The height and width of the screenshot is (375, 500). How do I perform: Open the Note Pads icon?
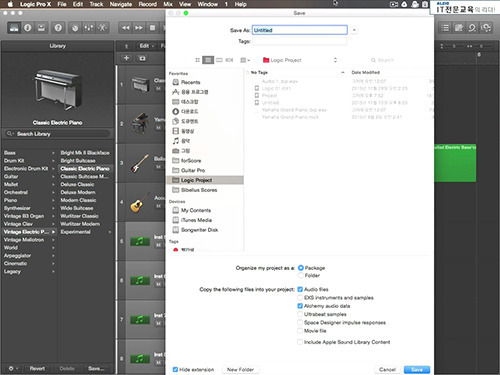pos(459,28)
